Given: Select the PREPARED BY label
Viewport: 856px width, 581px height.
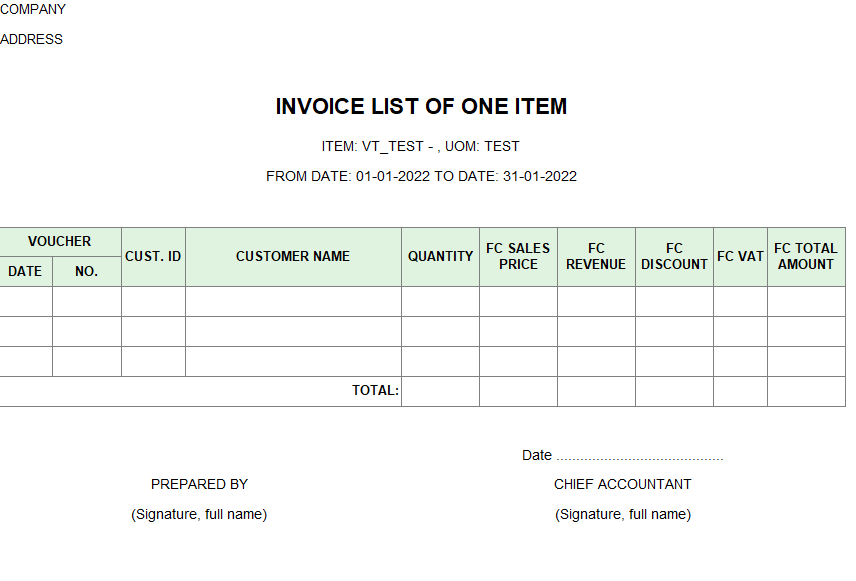Looking at the screenshot, I should click(199, 484).
